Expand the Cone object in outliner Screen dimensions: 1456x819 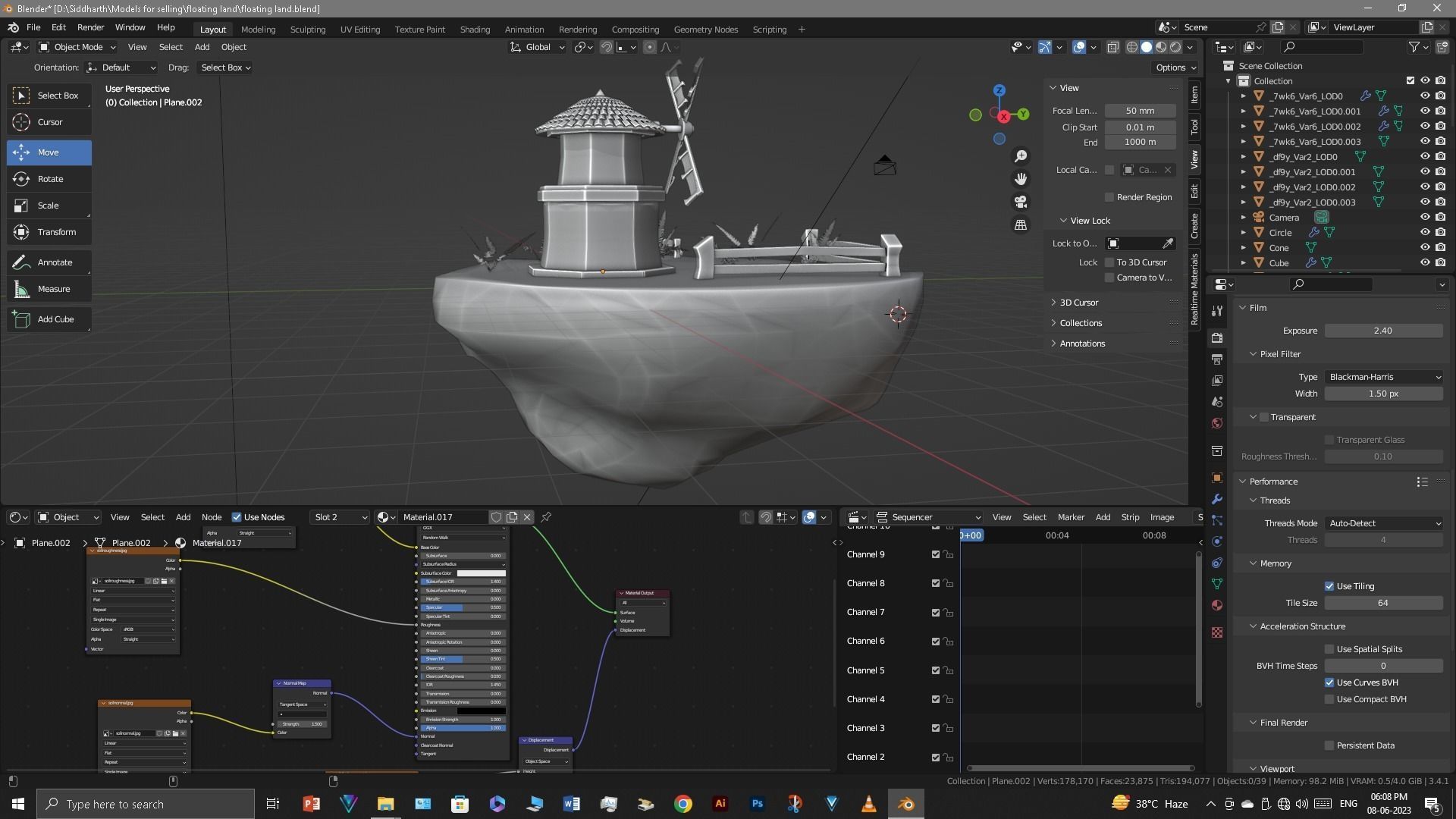(1243, 248)
